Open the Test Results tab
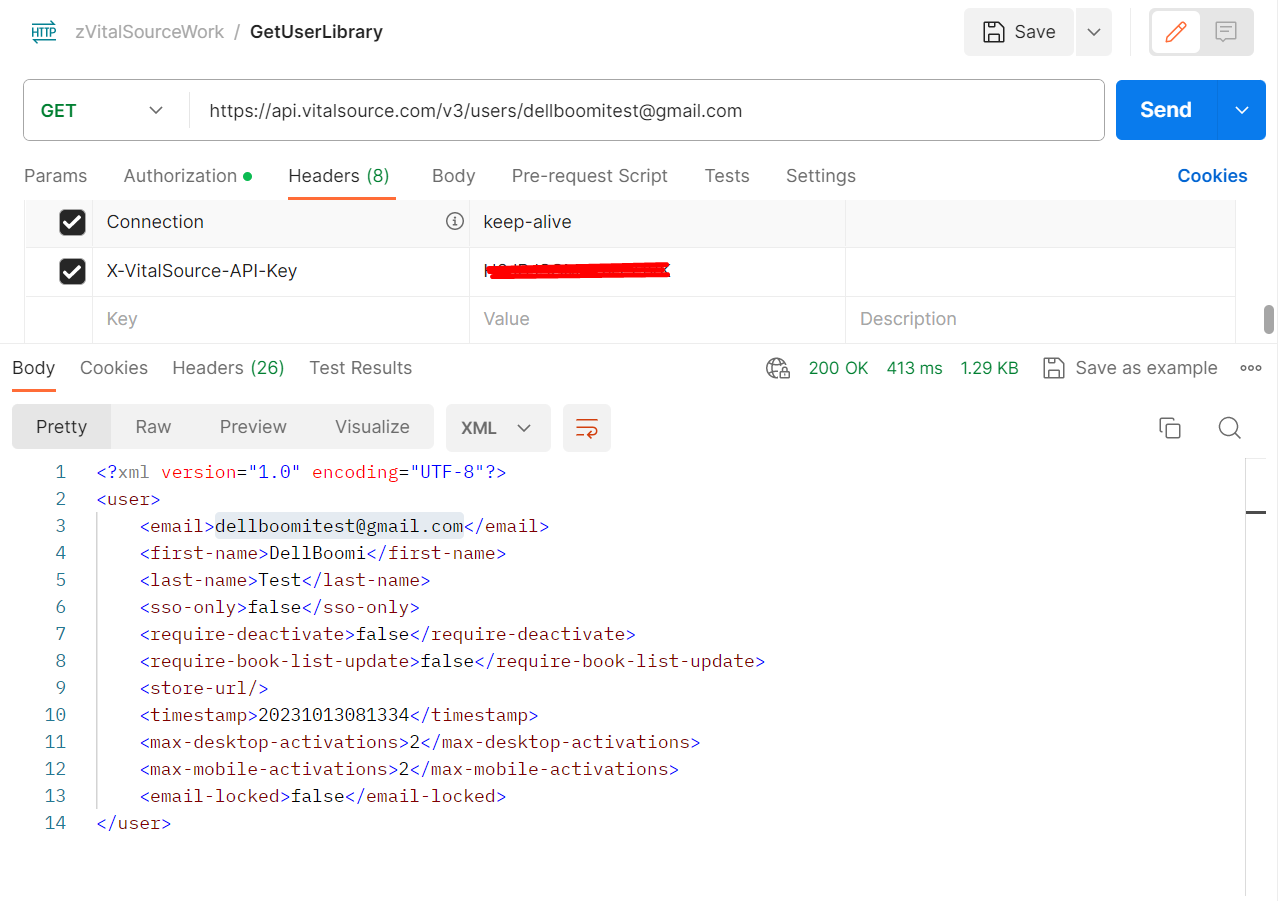 coord(360,368)
